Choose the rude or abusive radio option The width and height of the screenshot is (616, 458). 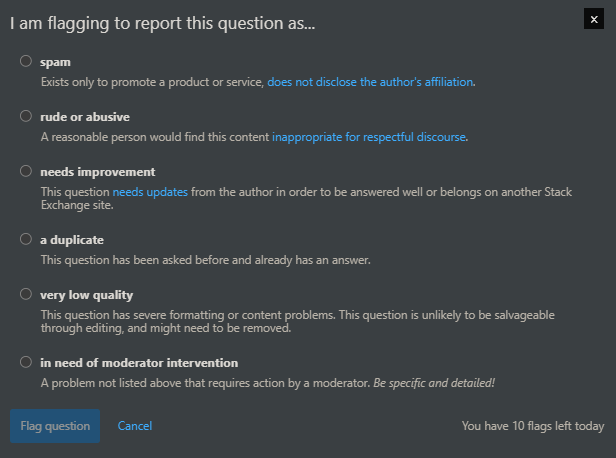point(26,116)
